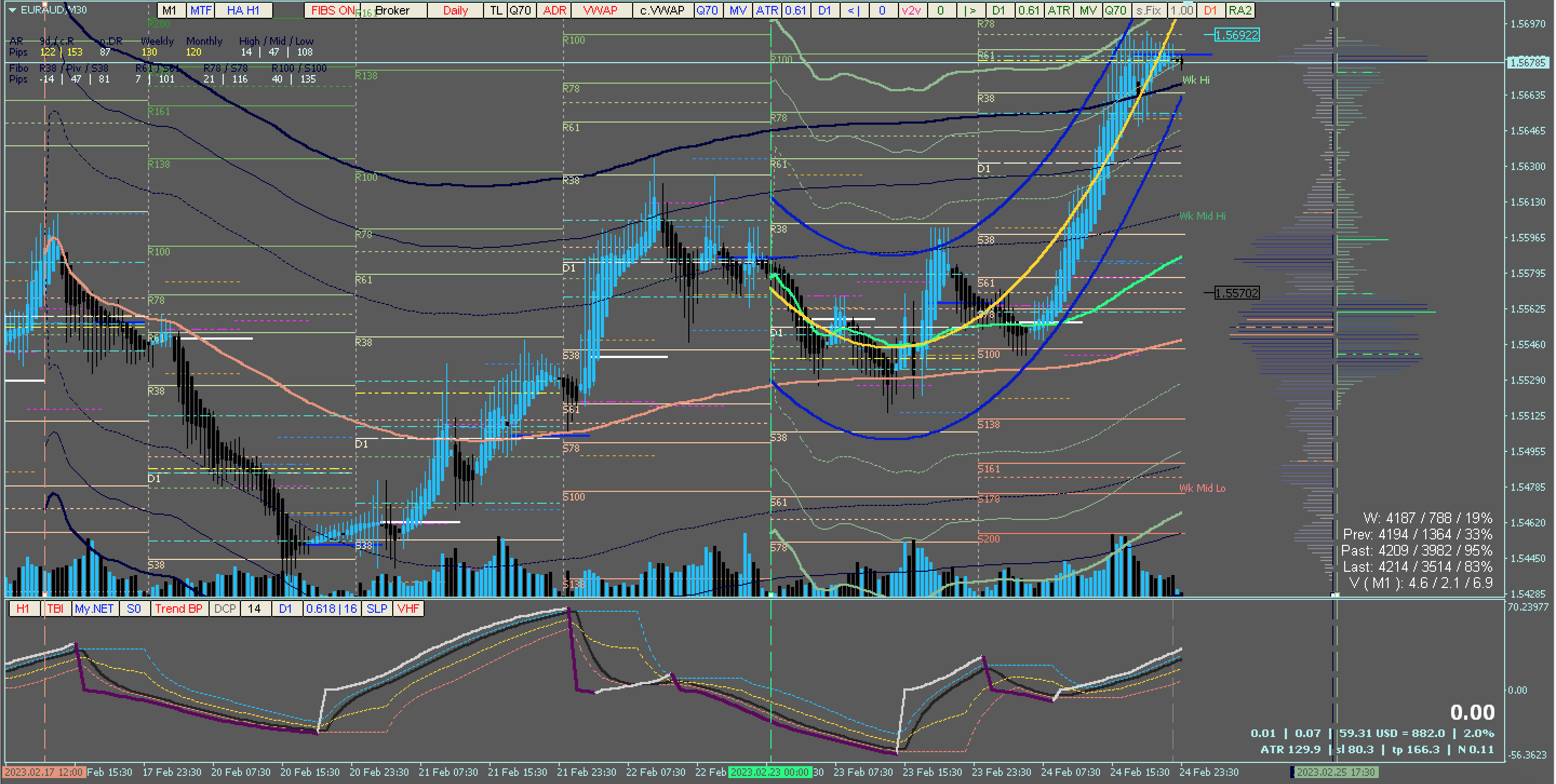Click the red ADR button
1556x784 pixels.
[554, 10]
